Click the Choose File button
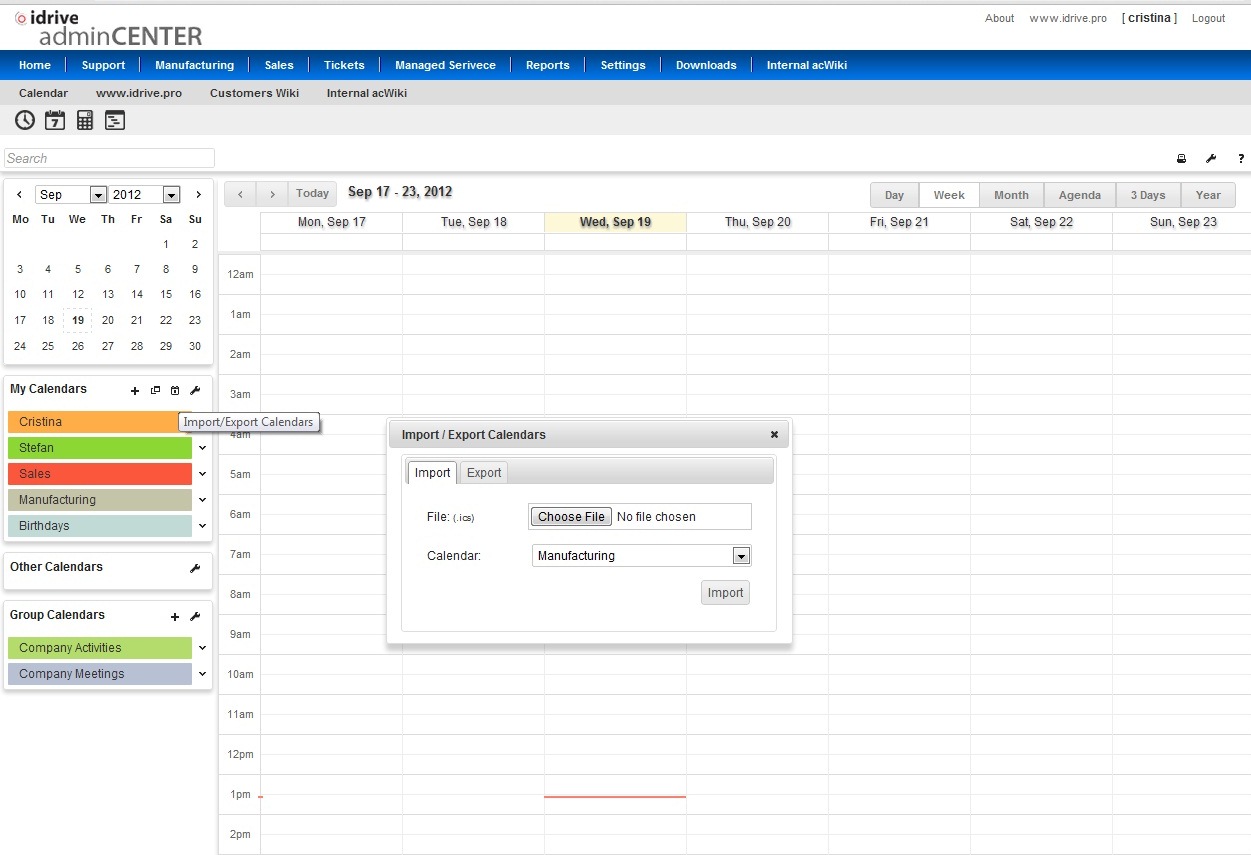Image resolution: width=1251 pixels, height=855 pixels. [571, 517]
